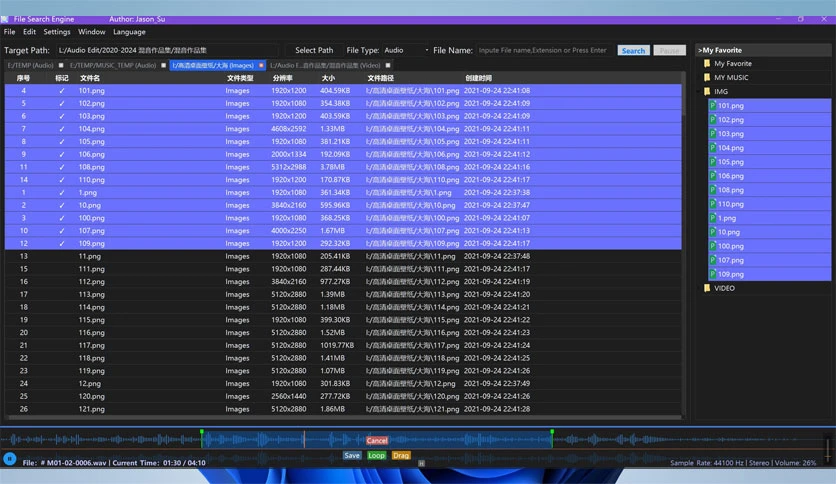
Task: Click the Search button
Action: 633,51
